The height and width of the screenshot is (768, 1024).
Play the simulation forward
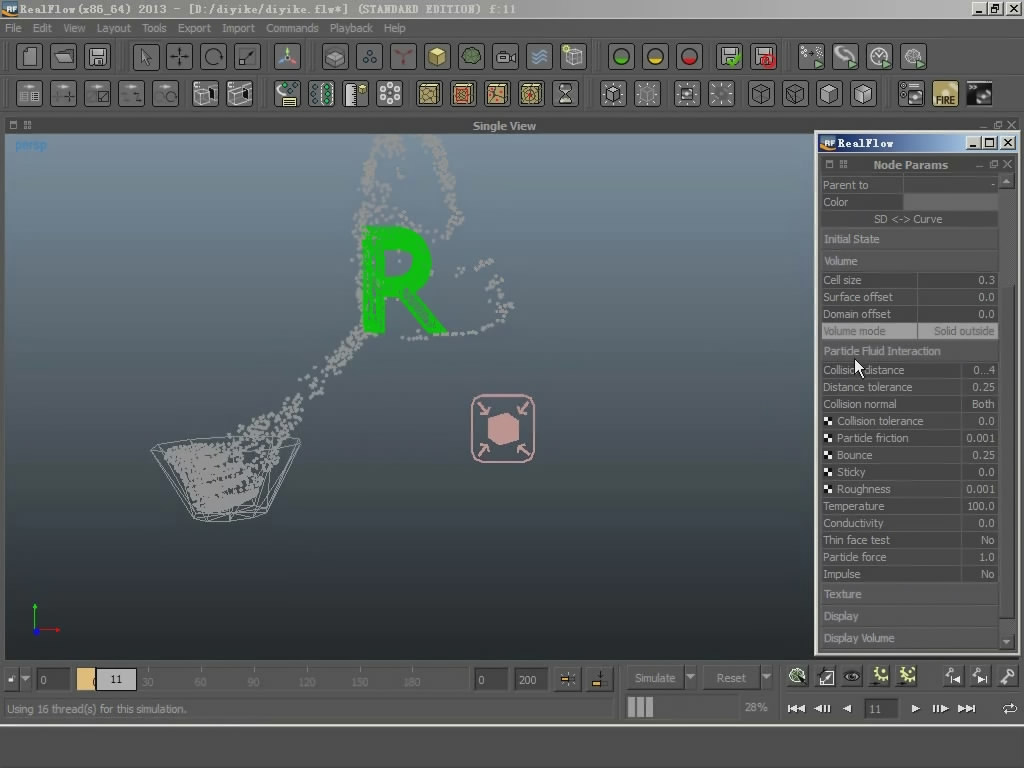point(915,709)
